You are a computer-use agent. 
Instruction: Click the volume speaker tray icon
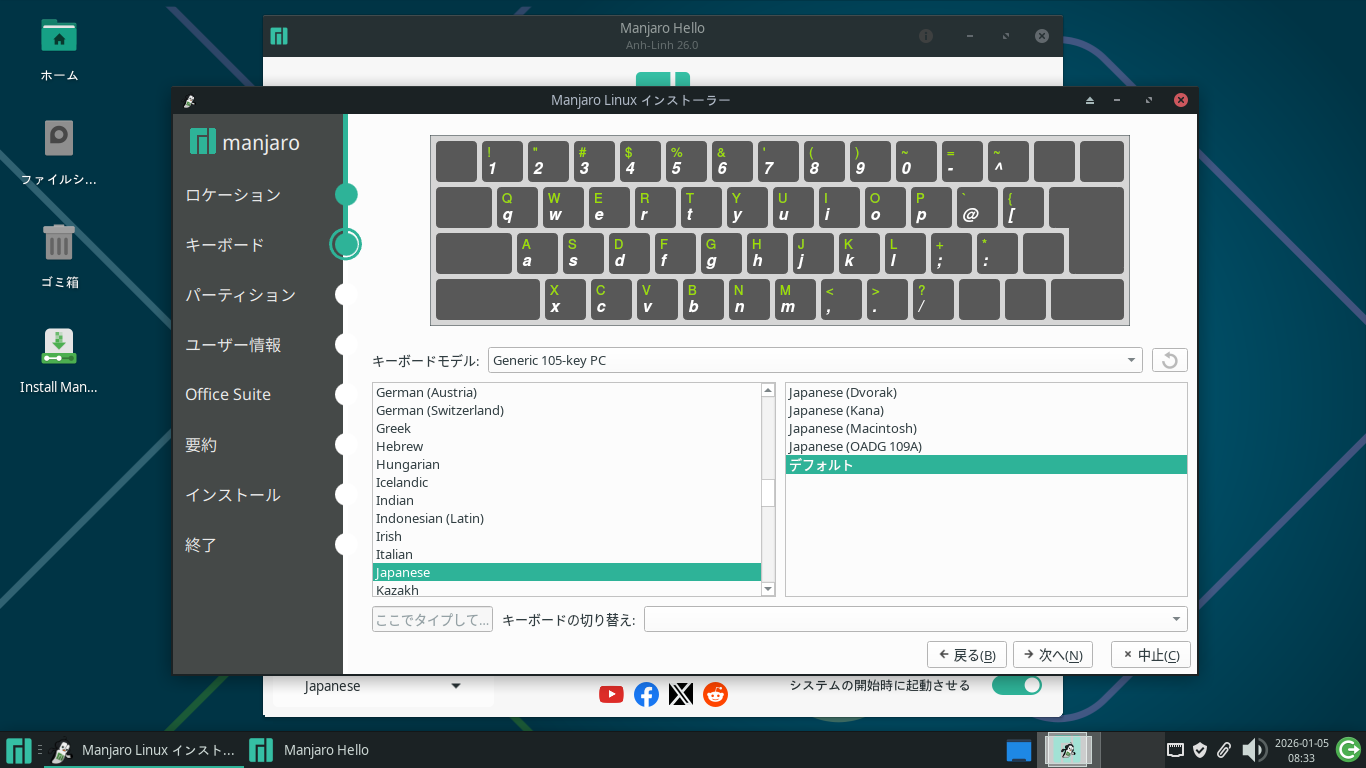1253,750
